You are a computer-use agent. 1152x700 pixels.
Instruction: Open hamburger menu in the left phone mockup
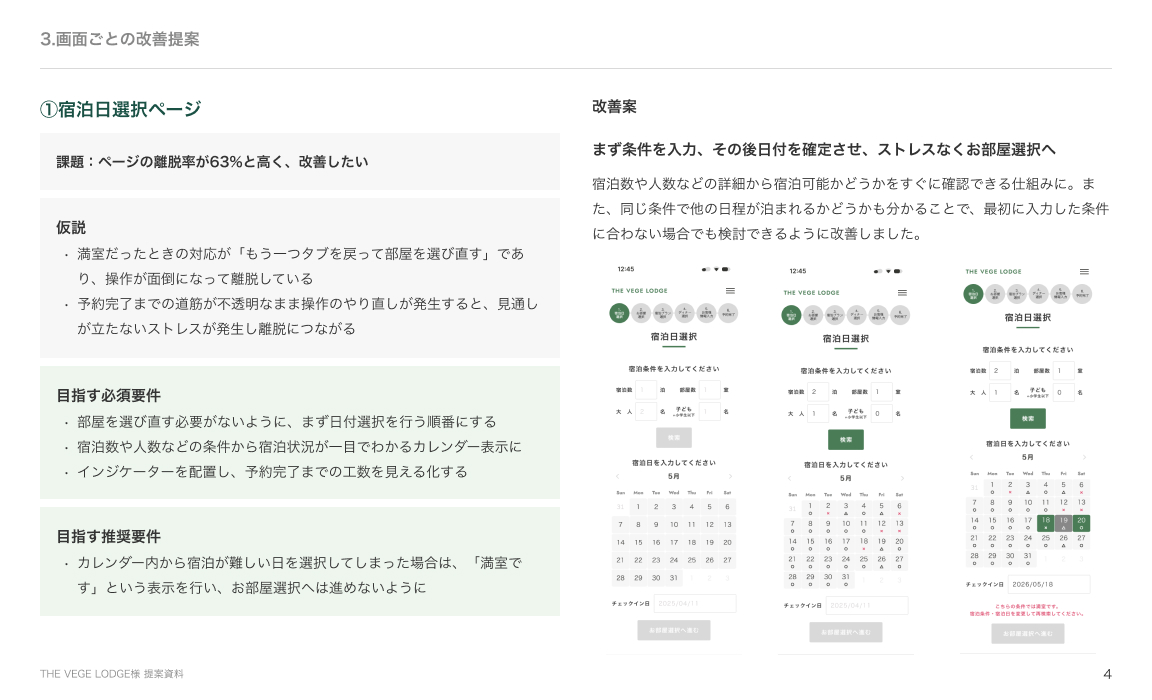point(730,291)
